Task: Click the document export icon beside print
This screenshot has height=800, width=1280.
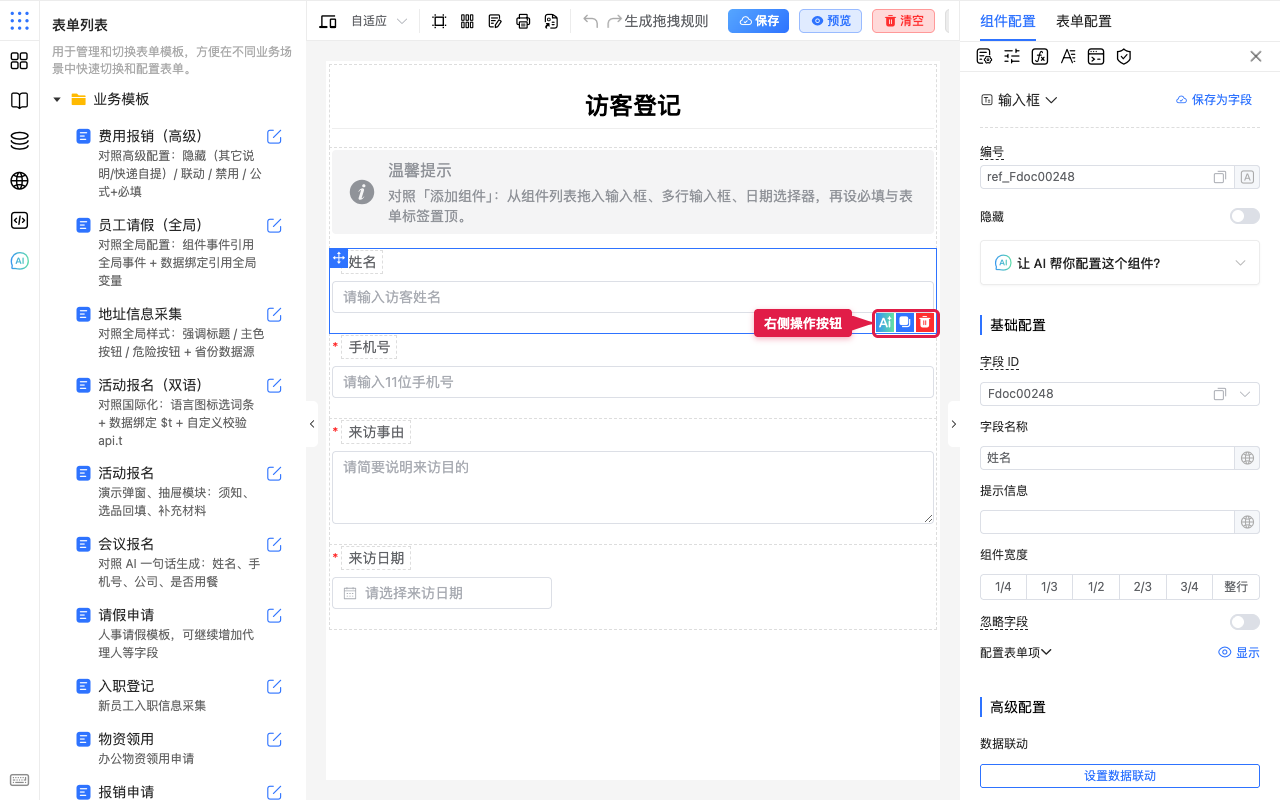Action: [551, 21]
